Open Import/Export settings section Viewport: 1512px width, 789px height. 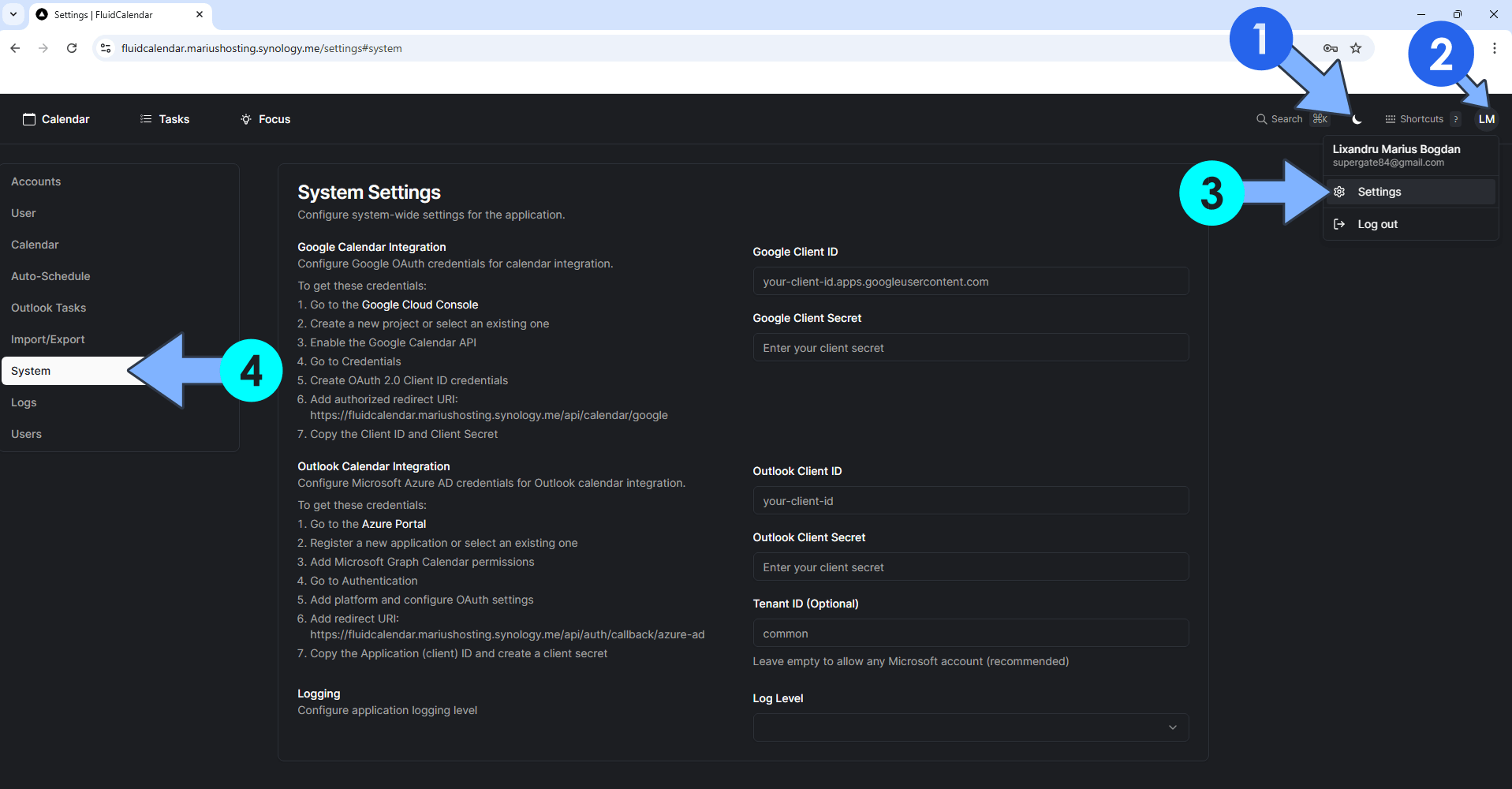(120, 339)
